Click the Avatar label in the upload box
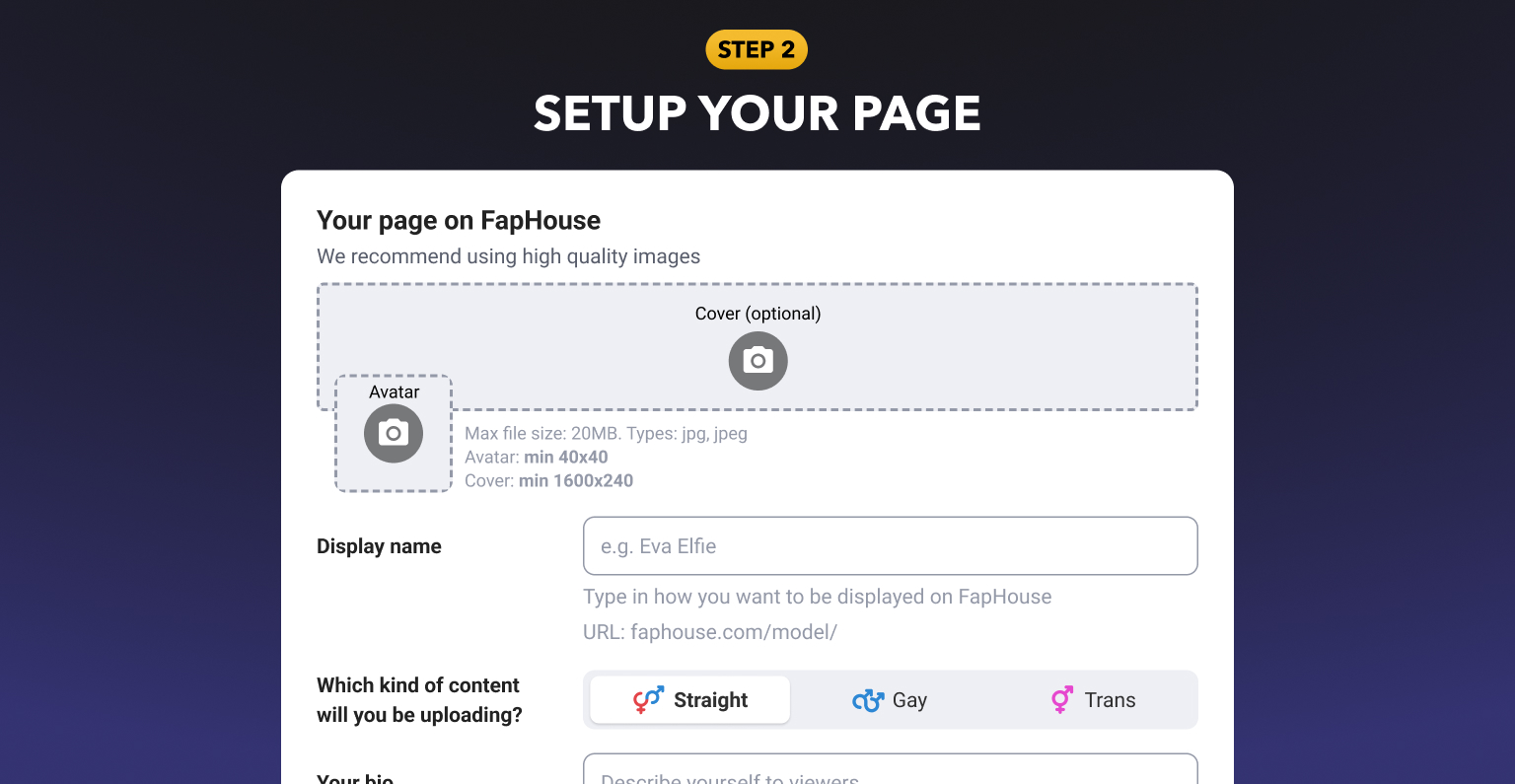The height and width of the screenshot is (784, 1515). click(x=394, y=392)
